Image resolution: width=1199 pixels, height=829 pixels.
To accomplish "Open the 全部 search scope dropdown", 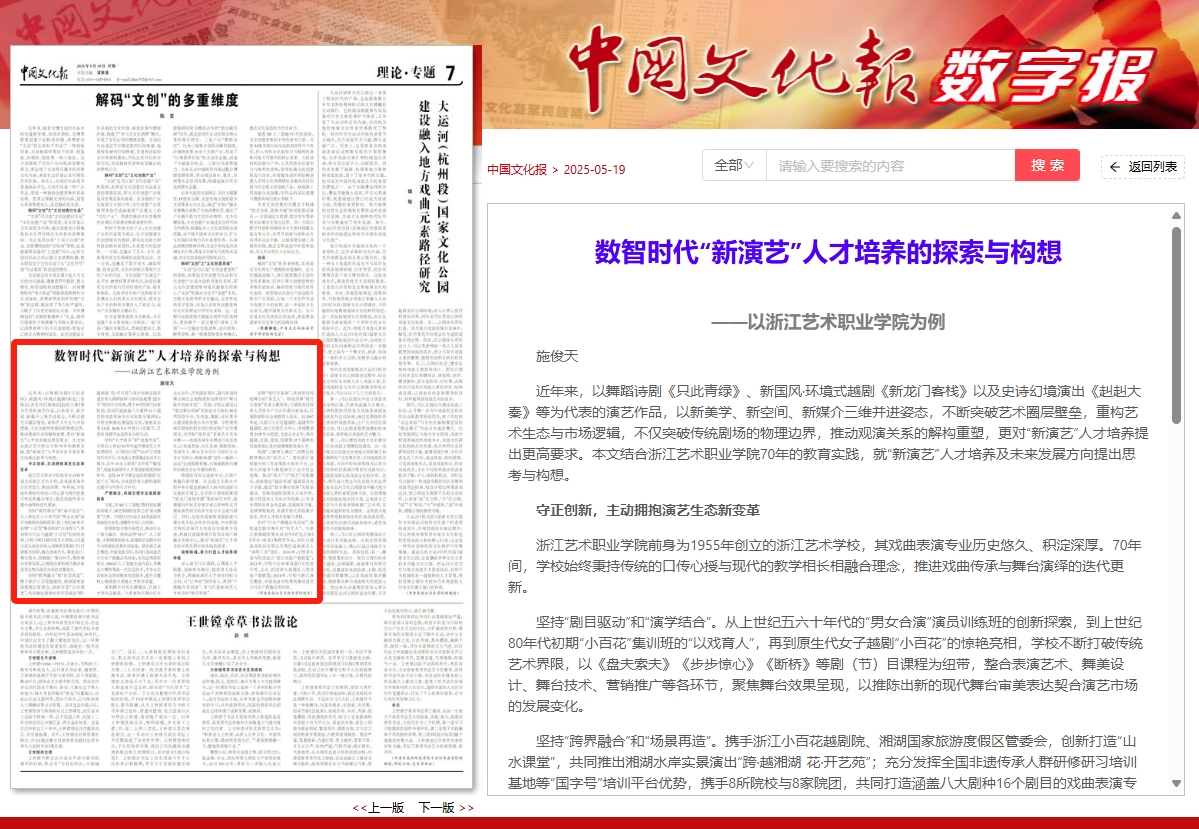I will tap(734, 165).
